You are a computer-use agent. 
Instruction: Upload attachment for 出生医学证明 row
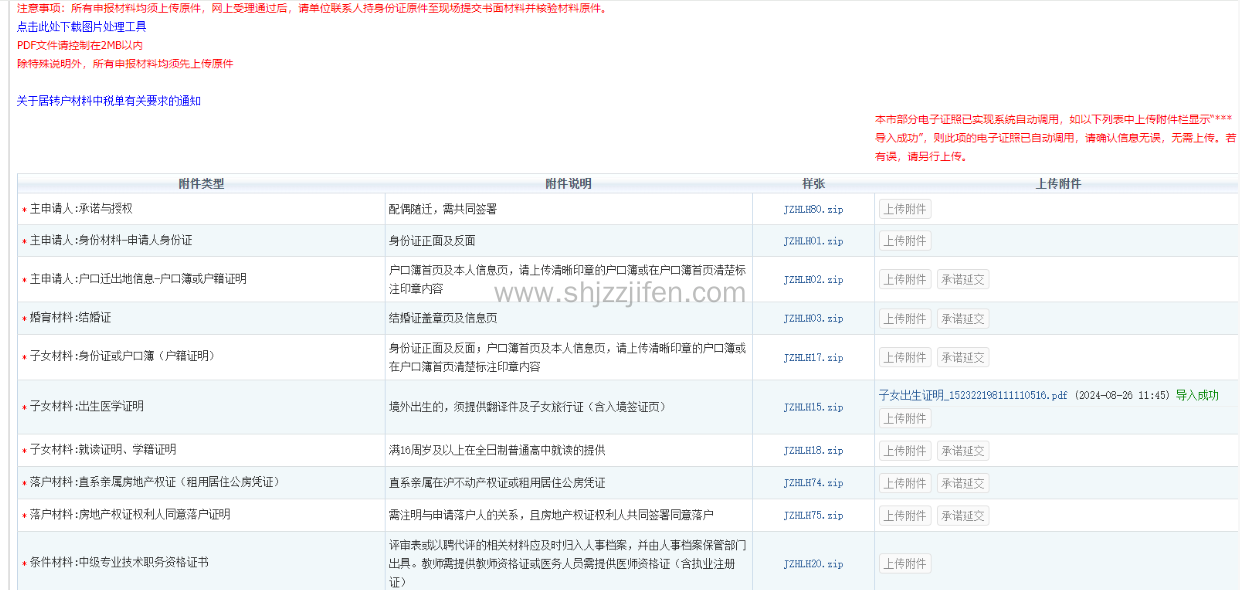click(x=905, y=419)
